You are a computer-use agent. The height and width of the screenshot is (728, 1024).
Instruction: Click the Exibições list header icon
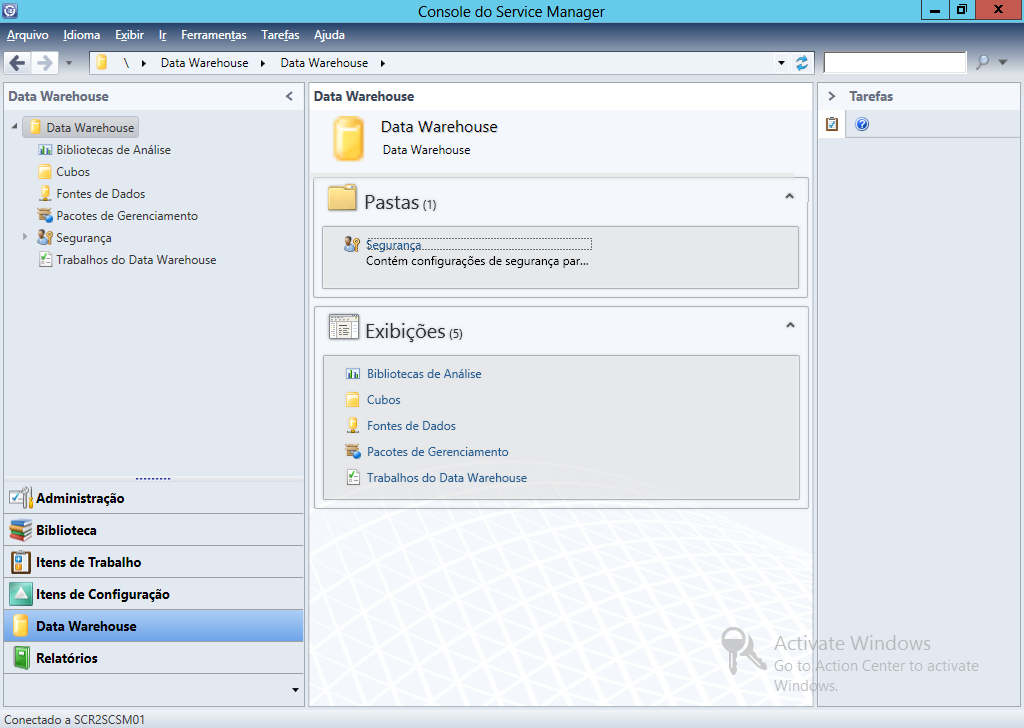pos(344,326)
